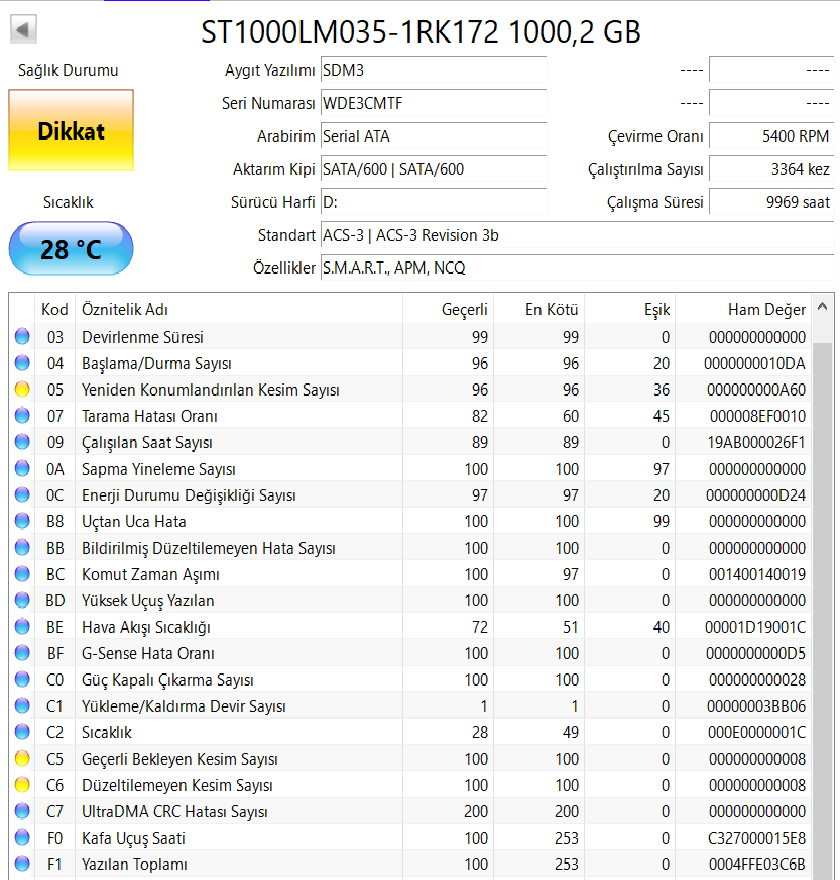Screen dimensions: 840x880
Task: Click the Çalıştırılma Sayısı field 3364 kez
Action: [x=772, y=169]
